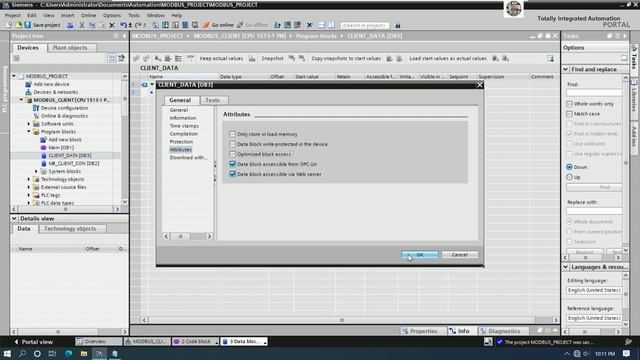Open the Editing language dropdown
The height and width of the screenshot is (360, 640).
click(594, 290)
